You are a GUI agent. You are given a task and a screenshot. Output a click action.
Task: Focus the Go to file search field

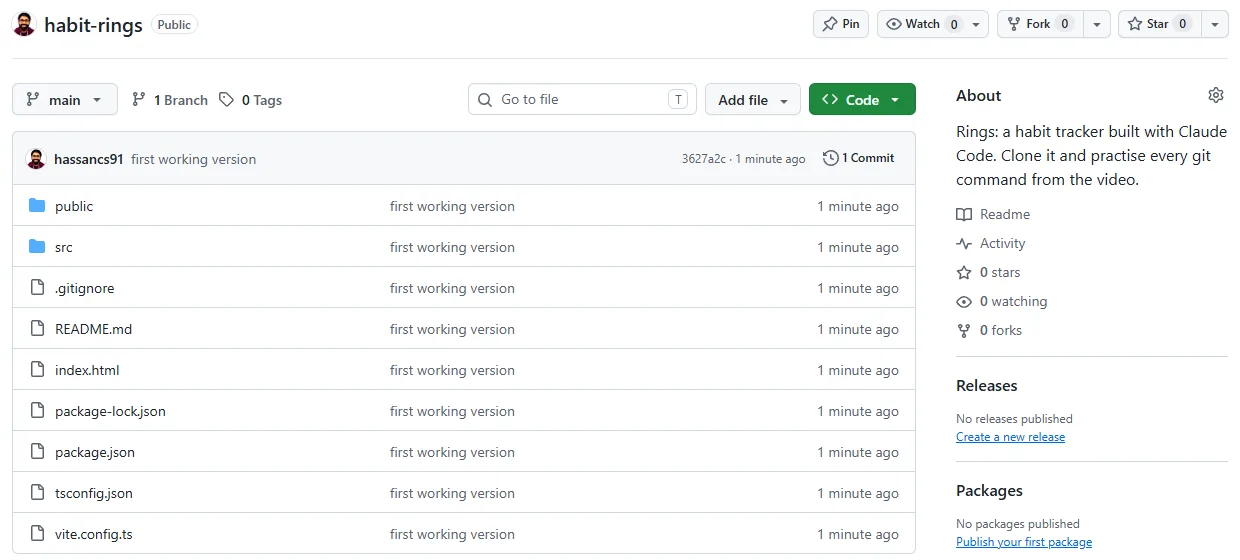point(582,99)
